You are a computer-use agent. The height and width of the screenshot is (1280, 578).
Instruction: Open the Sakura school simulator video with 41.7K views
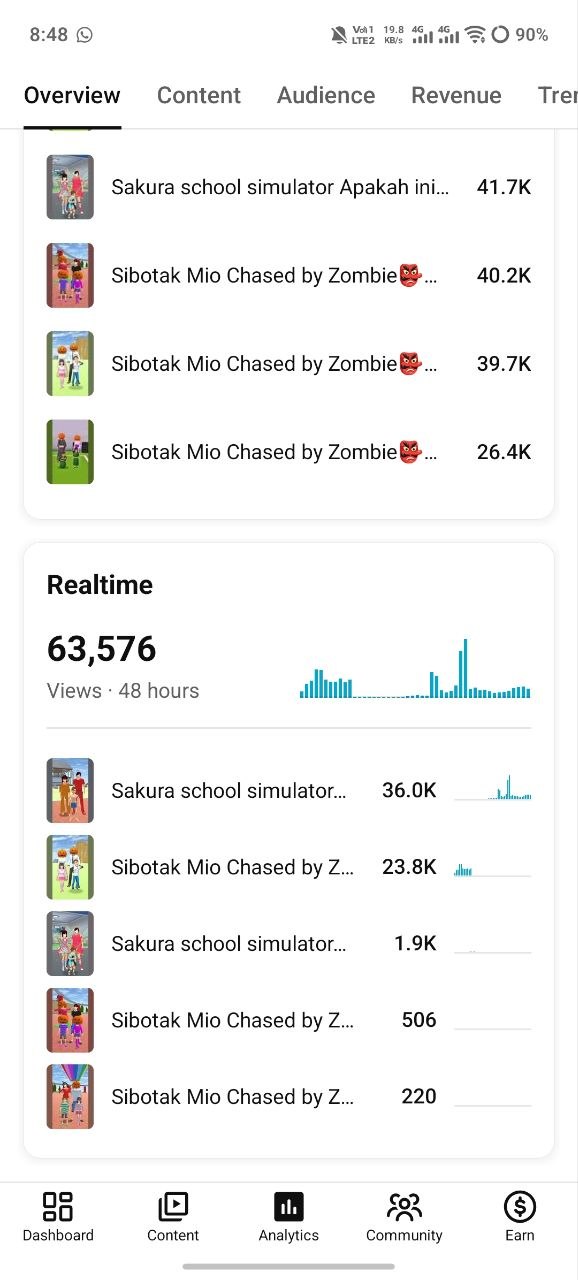(289, 187)
